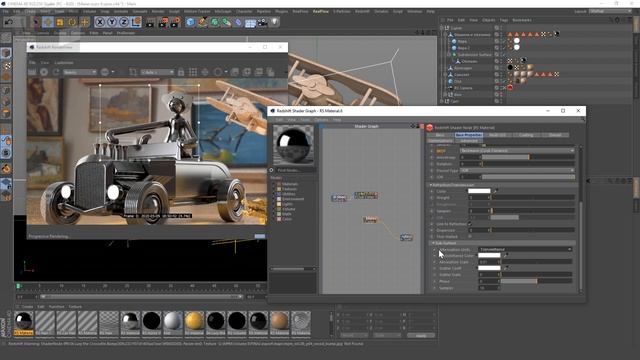
Task: Click Render View clapperboard icon
Action: coord(151,22)
